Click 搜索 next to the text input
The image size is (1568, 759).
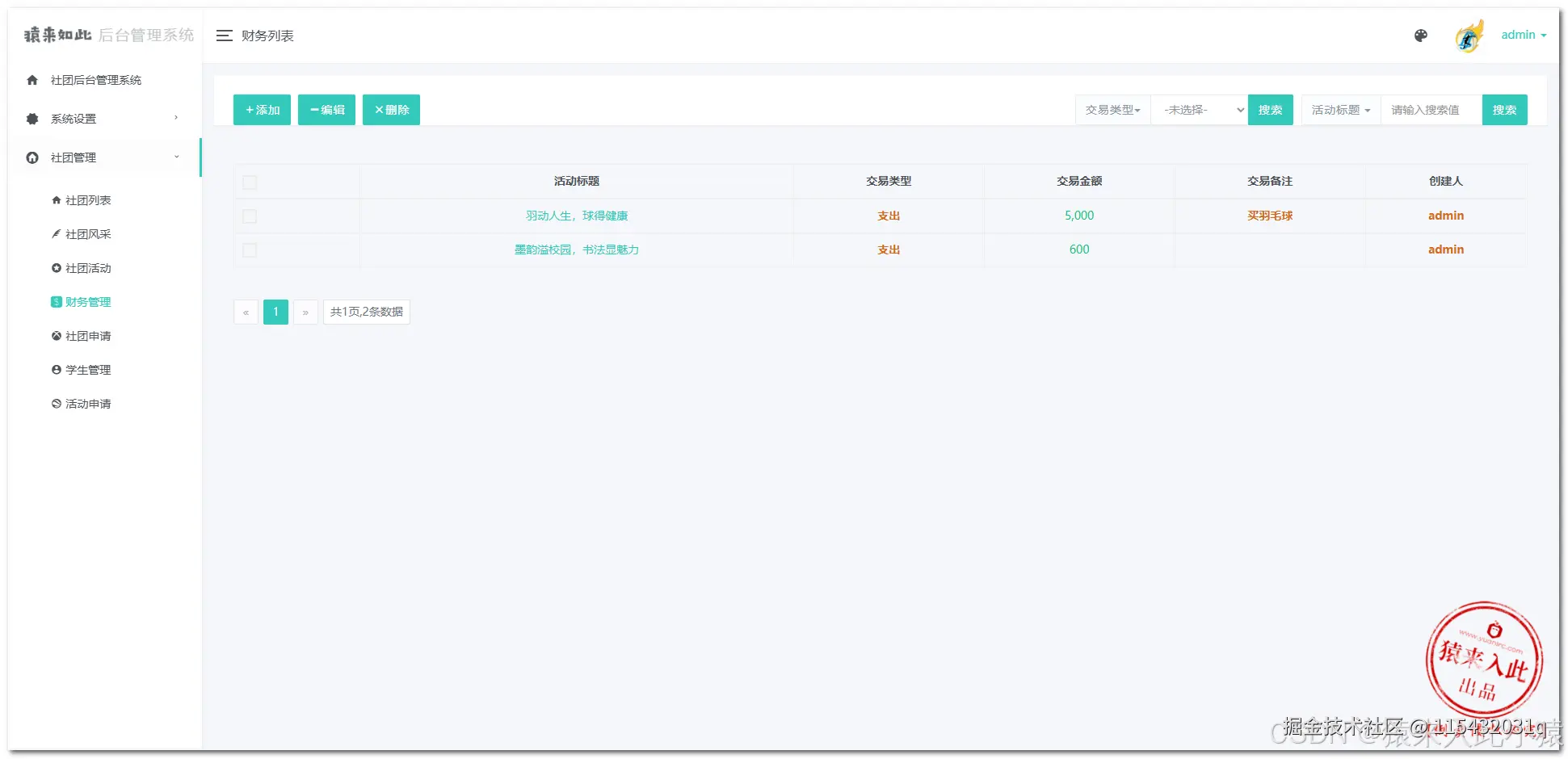pyautogui.click(x=1504, y=110)
